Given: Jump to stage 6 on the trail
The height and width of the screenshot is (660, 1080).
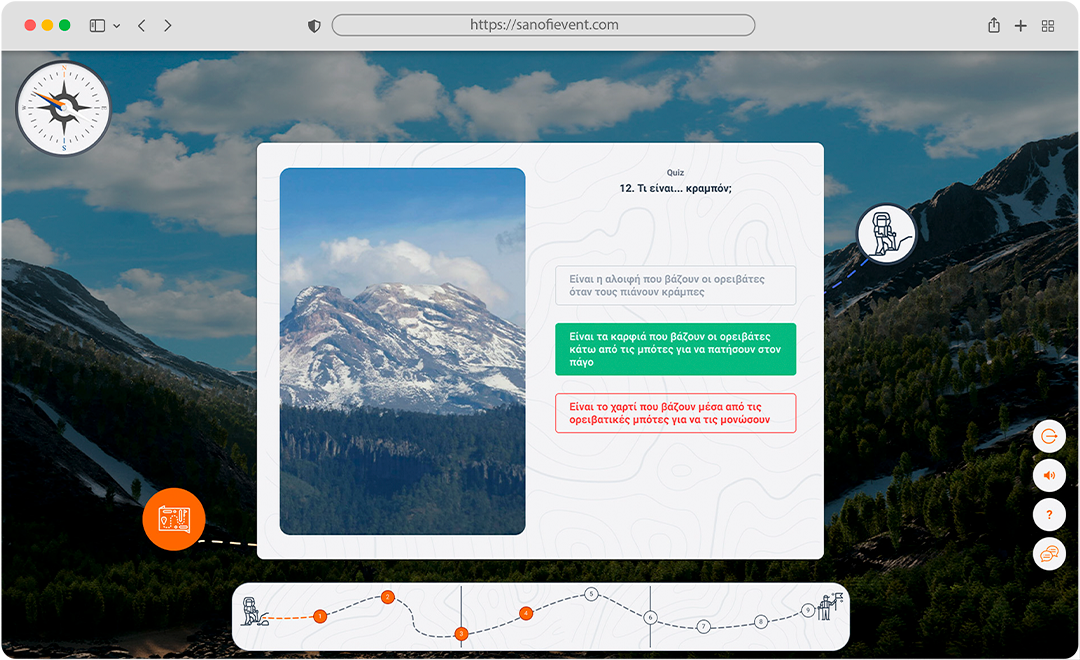Looking at the screenshot, I should tap(650, 617).
